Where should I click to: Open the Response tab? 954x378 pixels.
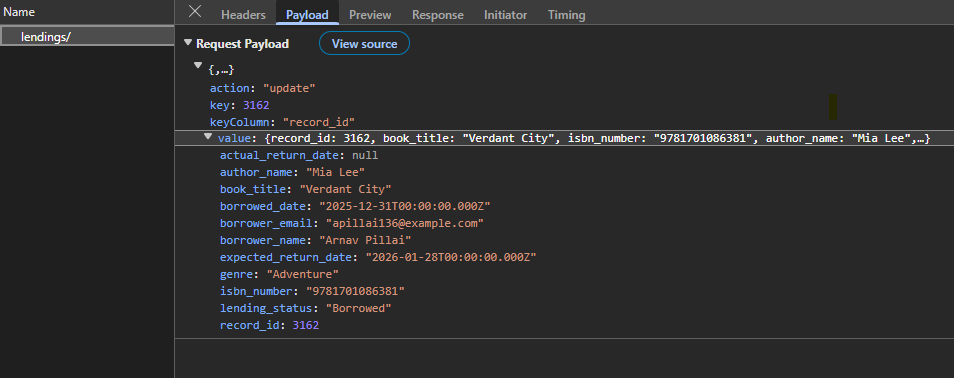click(x=437, y=15)
